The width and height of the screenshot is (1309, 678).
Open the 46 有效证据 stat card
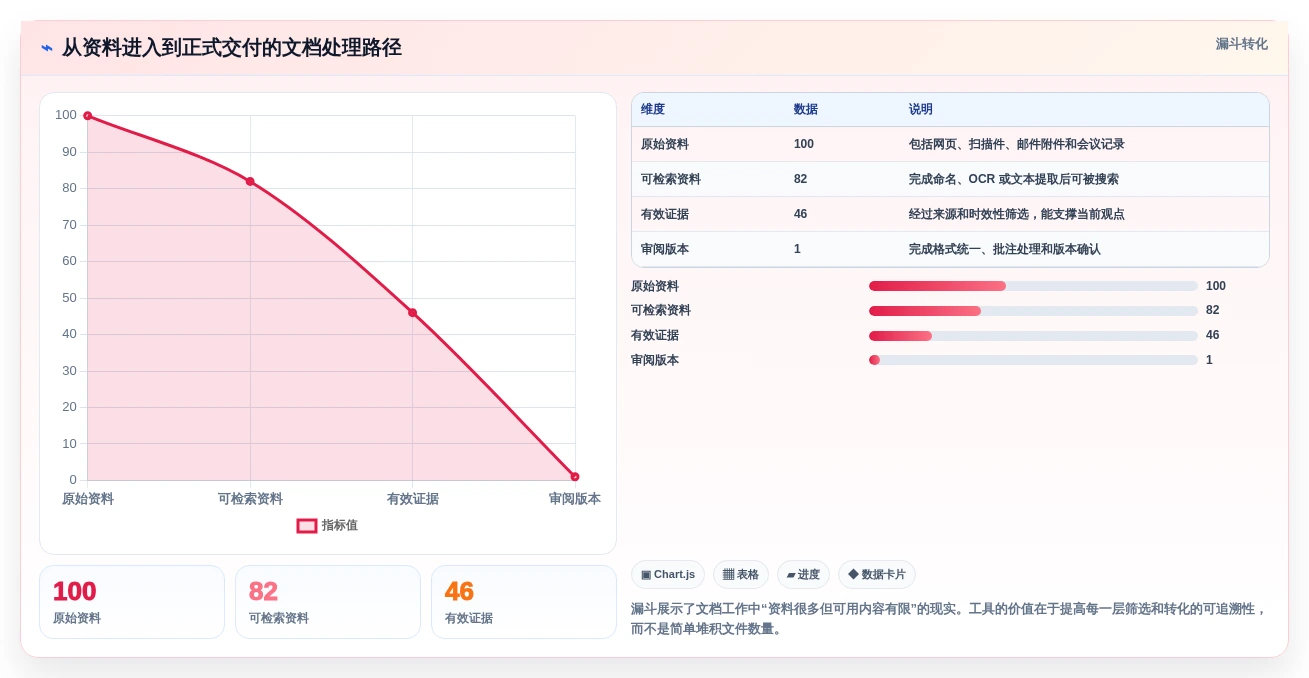(x=524, y=602)
